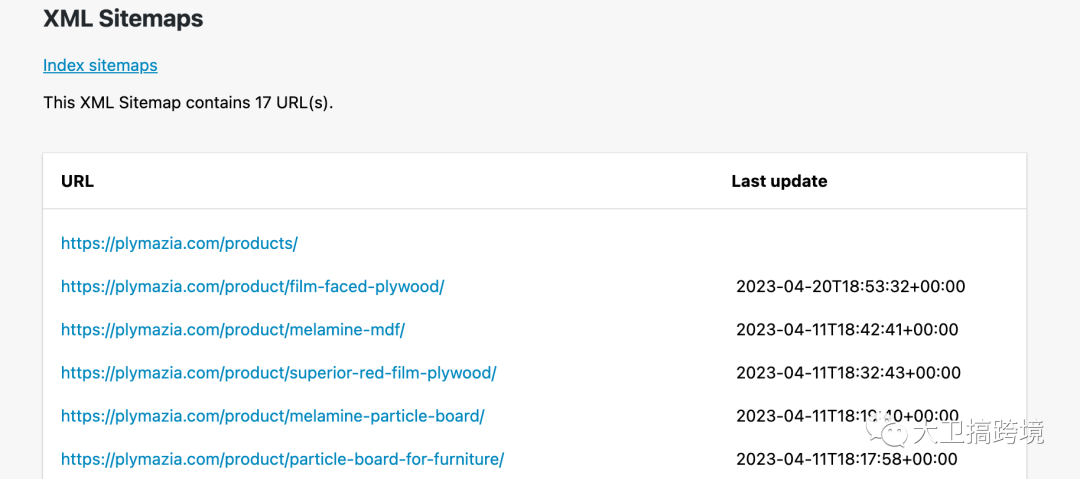Open the Index sitemaps link

point(100,66)
